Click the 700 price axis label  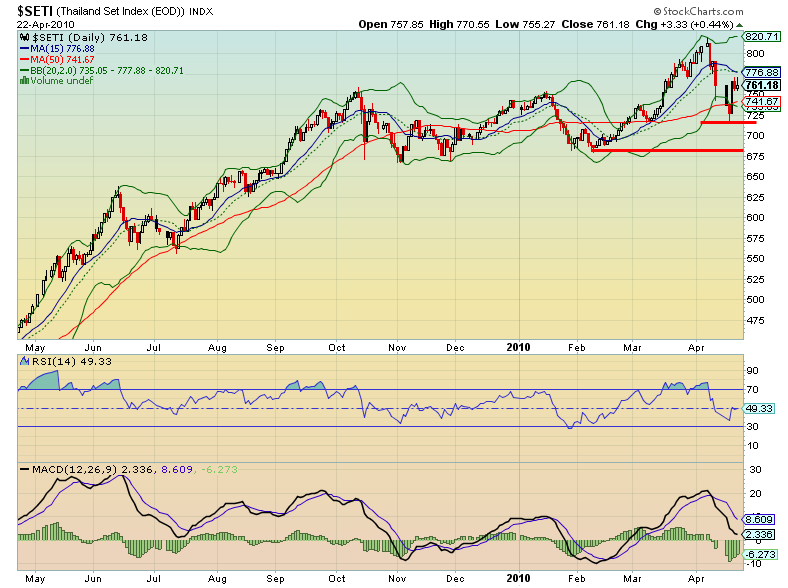(755, 136)
